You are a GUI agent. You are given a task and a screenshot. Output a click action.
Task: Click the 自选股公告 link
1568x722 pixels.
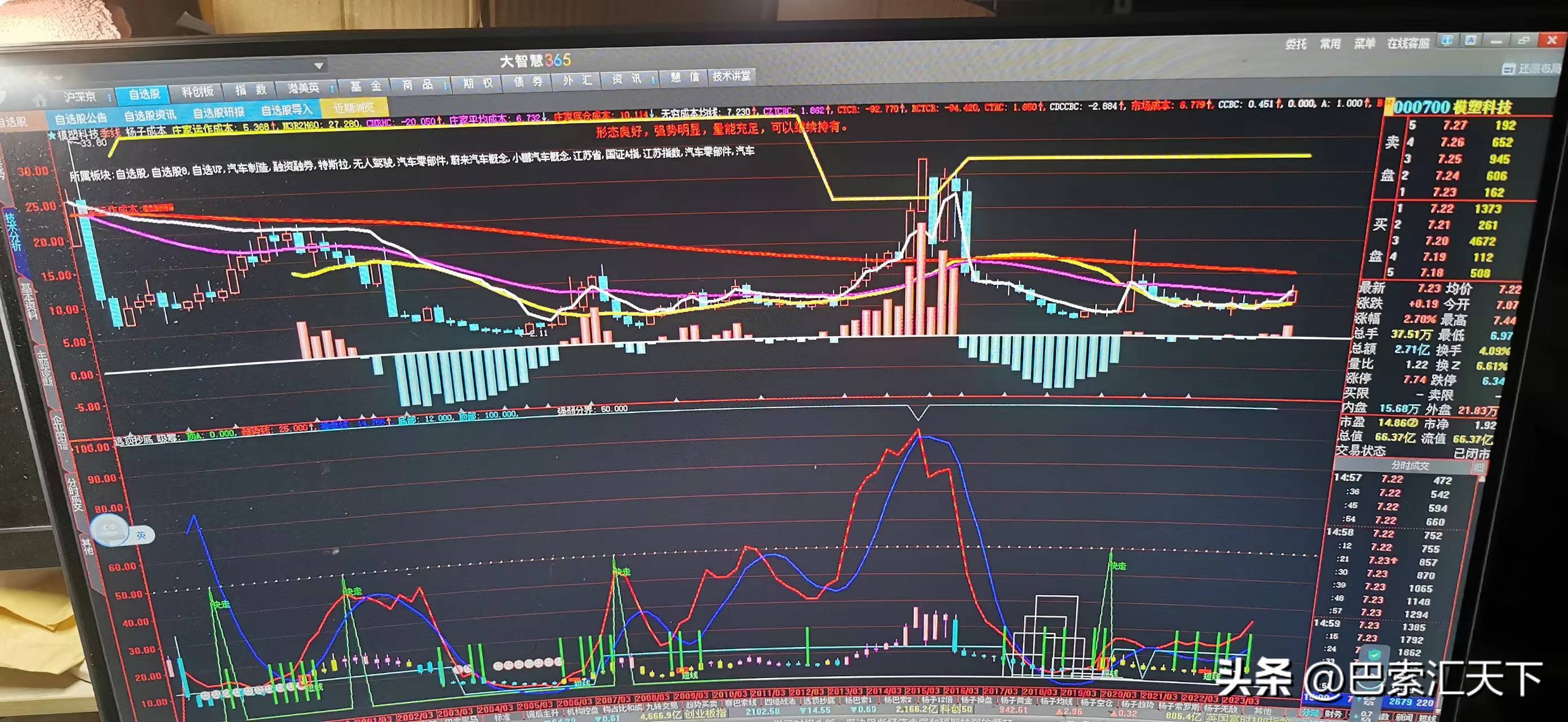click(80, 118)
